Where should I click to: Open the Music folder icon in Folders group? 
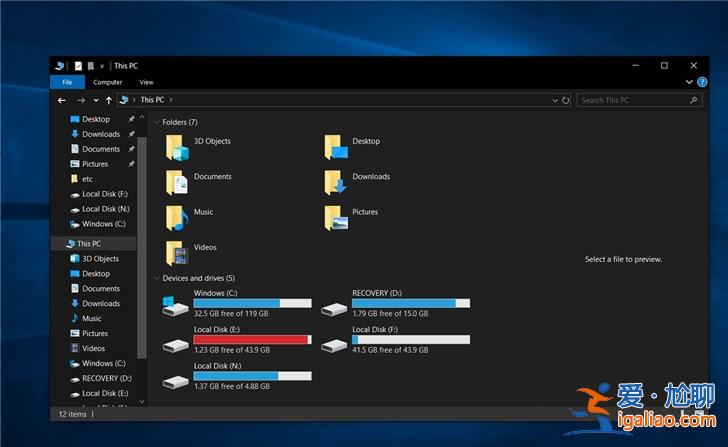tap(177, 217)
